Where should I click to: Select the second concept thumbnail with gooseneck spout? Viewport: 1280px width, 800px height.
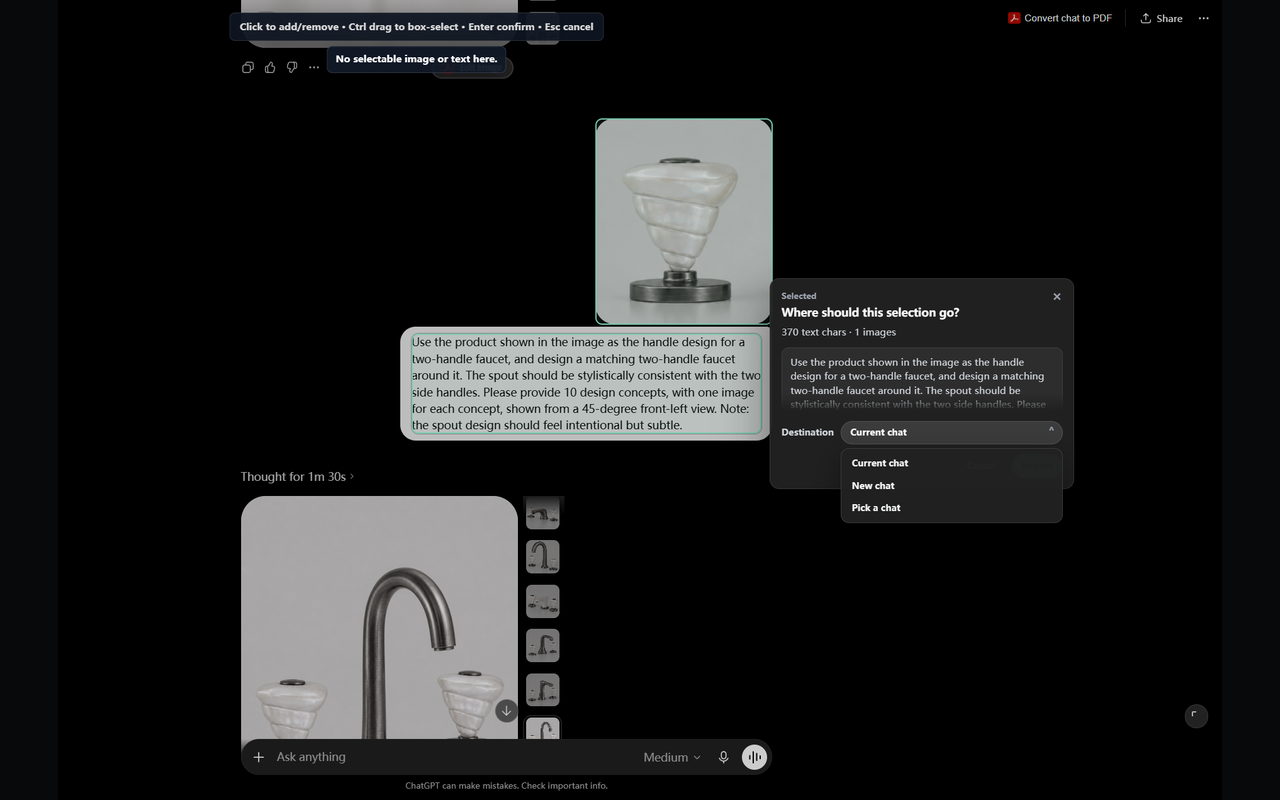[x=542, y=557]
